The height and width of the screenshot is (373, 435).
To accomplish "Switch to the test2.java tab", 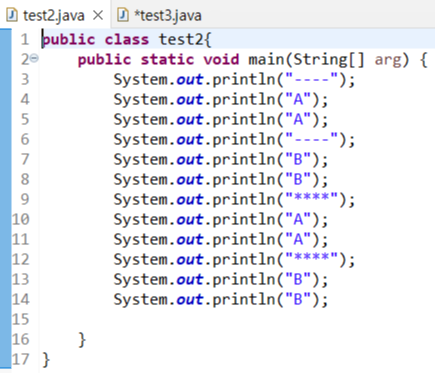I will click(54, 15).
